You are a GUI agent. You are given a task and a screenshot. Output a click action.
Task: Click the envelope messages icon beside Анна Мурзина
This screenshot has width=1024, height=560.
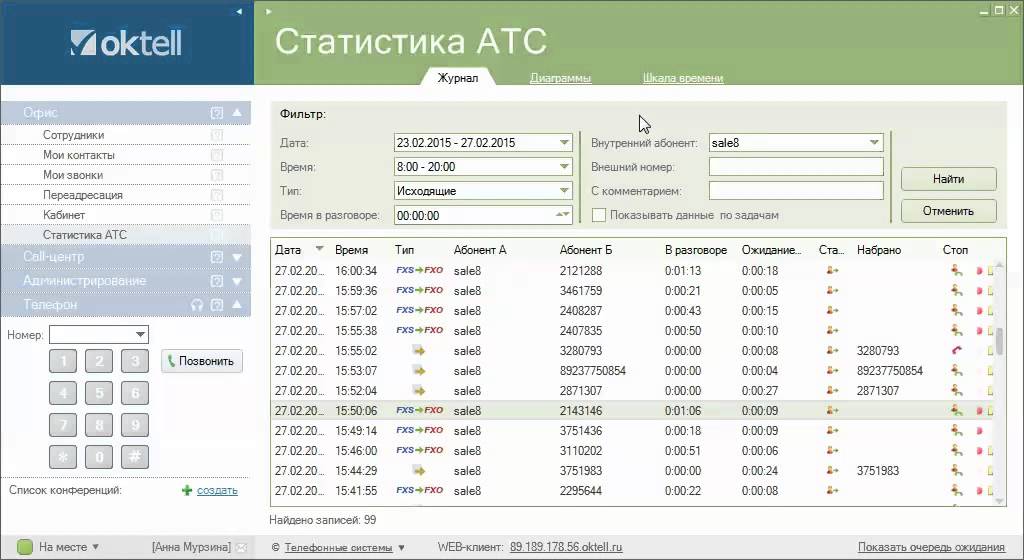(241, 548)
